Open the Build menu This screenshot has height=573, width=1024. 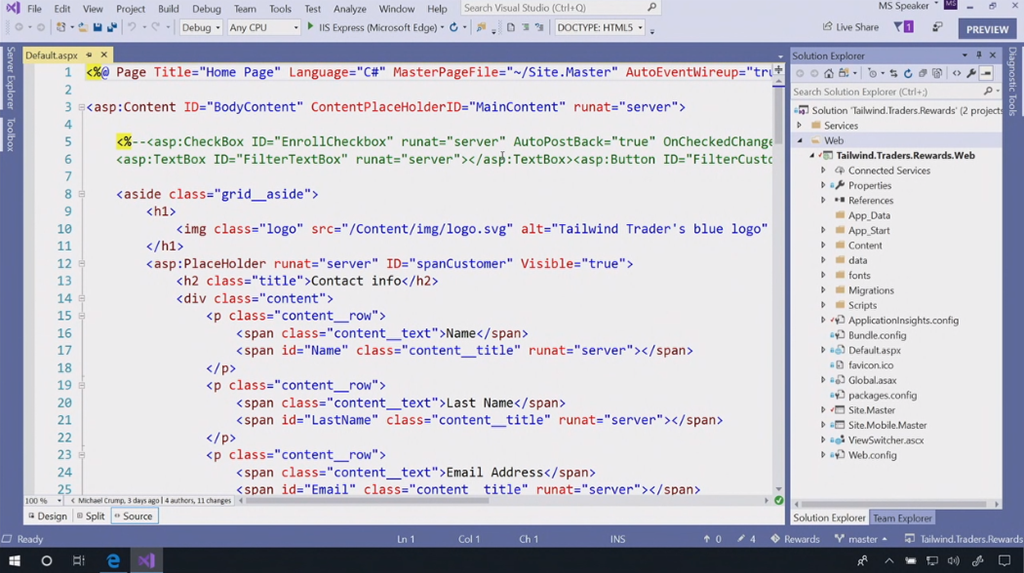(x=168, y=9)
